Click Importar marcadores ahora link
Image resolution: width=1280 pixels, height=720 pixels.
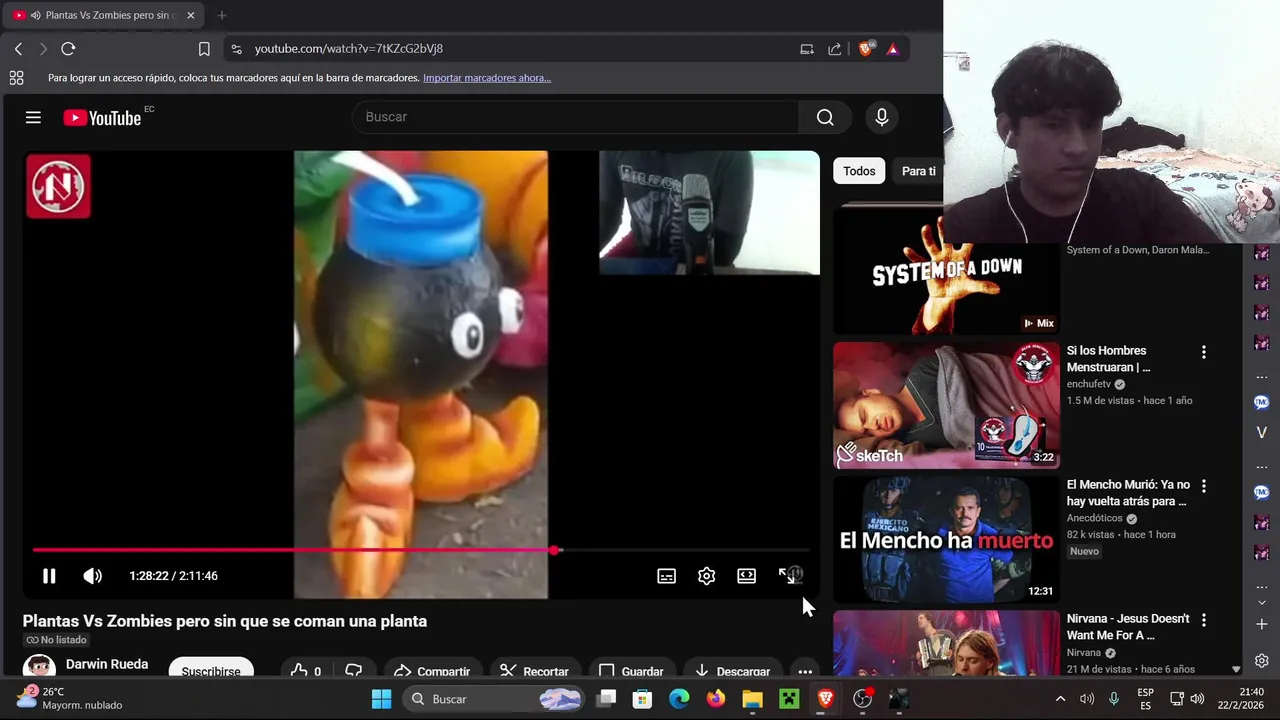point(487,77)
